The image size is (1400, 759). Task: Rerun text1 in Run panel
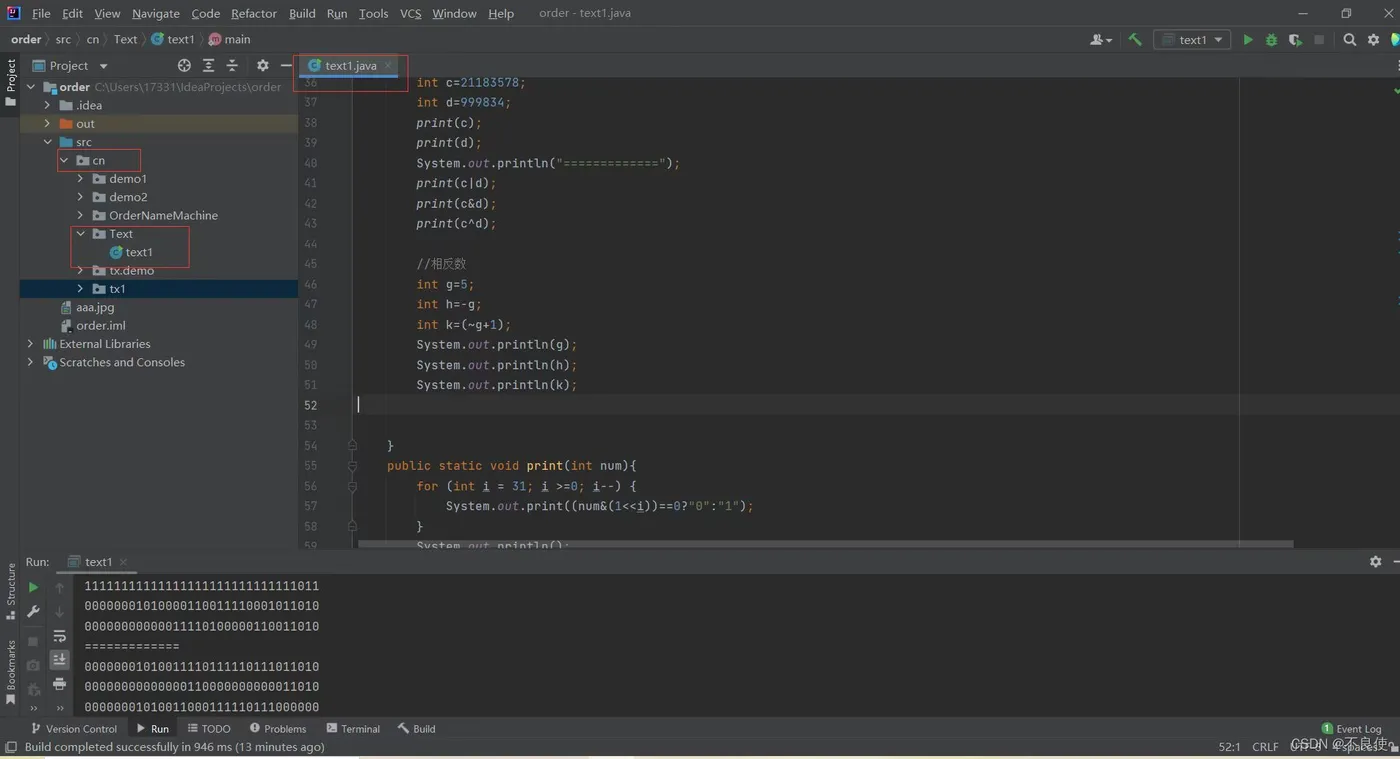pyautogui.click(x=33, y=588)
